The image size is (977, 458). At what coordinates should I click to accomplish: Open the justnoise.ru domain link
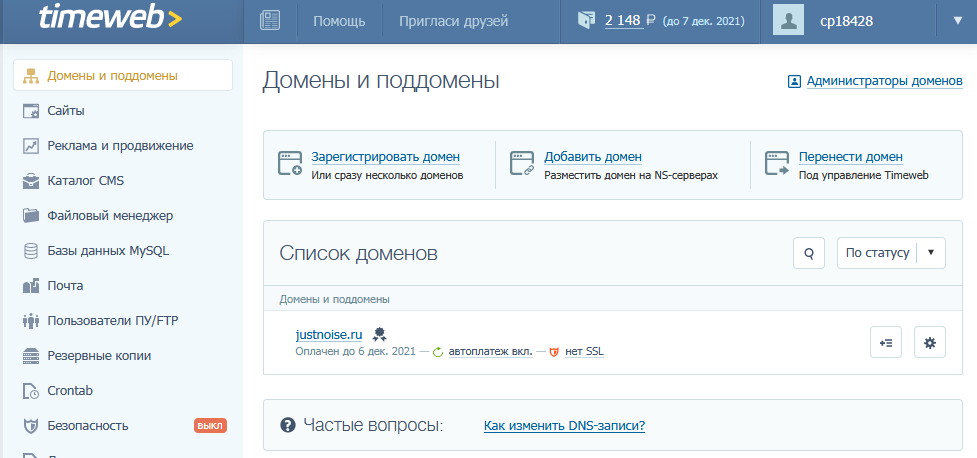[x=329, y=335]
